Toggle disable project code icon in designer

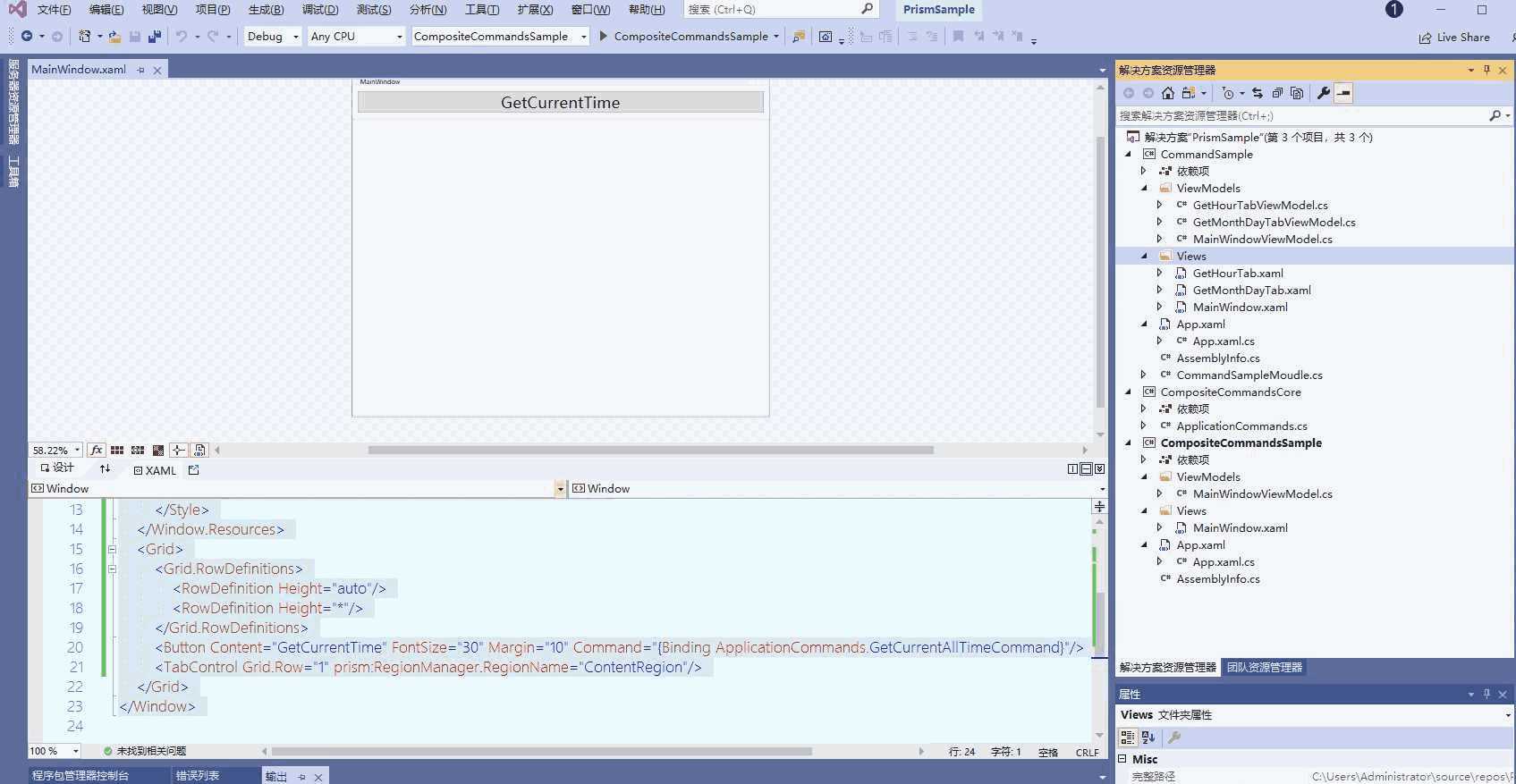click(x=199, y=450)
